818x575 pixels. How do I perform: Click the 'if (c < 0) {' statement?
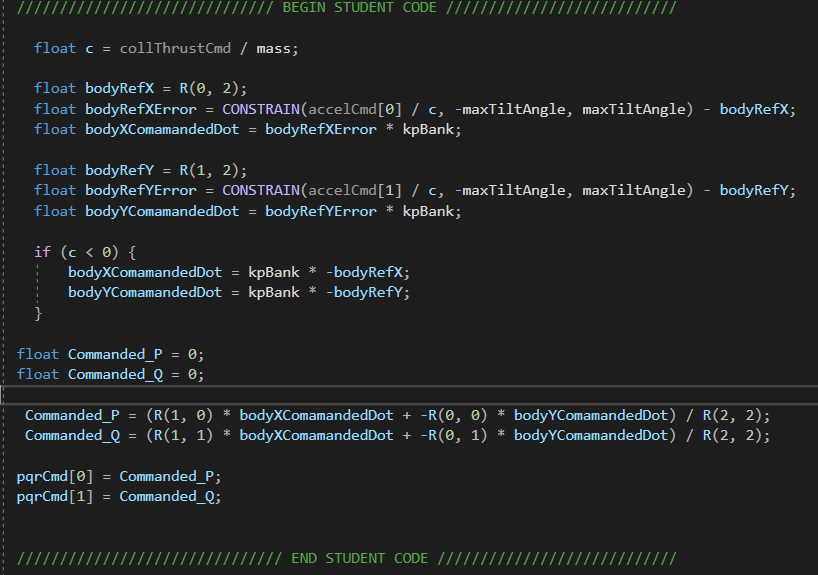click(85, 253)
